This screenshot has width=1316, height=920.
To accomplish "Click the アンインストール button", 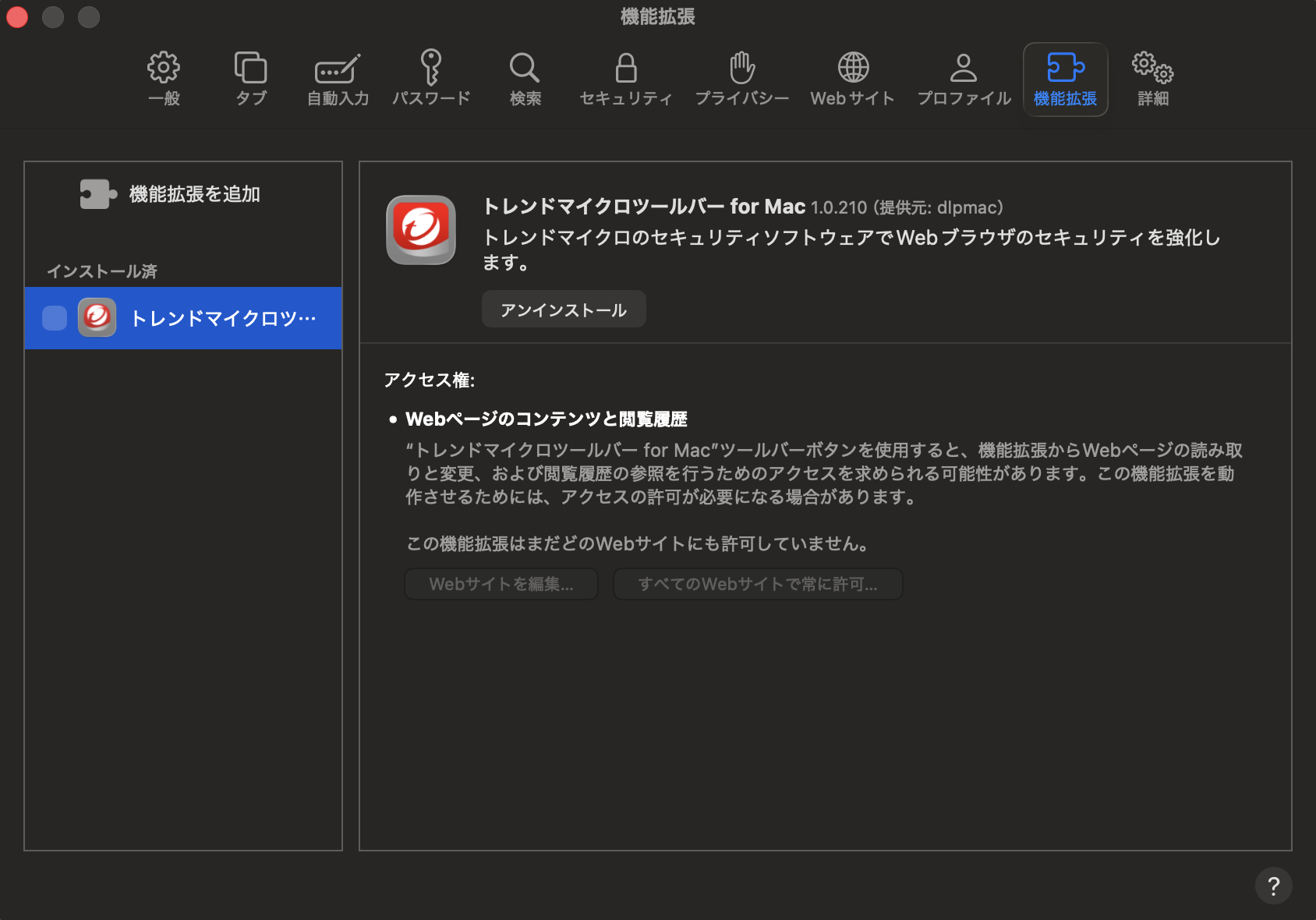I will coord(564,310).
